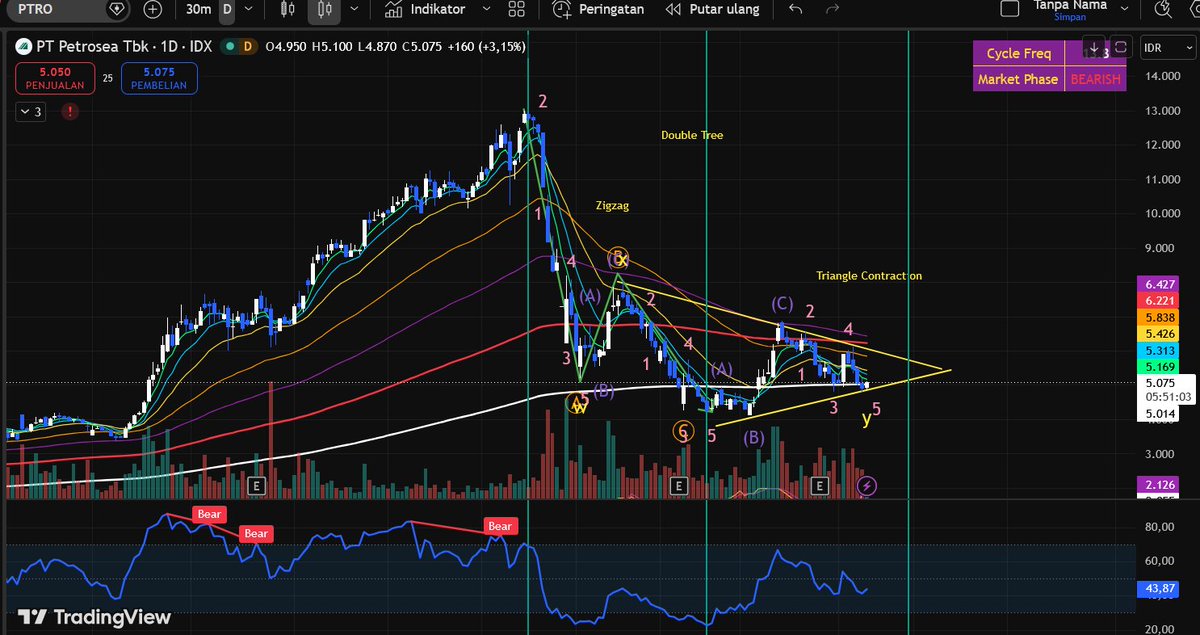The height and width of the screenshot is (635, 1200).
Task: Expand the collapsed indicators legend showing 3
Action: tap(31, 112)
